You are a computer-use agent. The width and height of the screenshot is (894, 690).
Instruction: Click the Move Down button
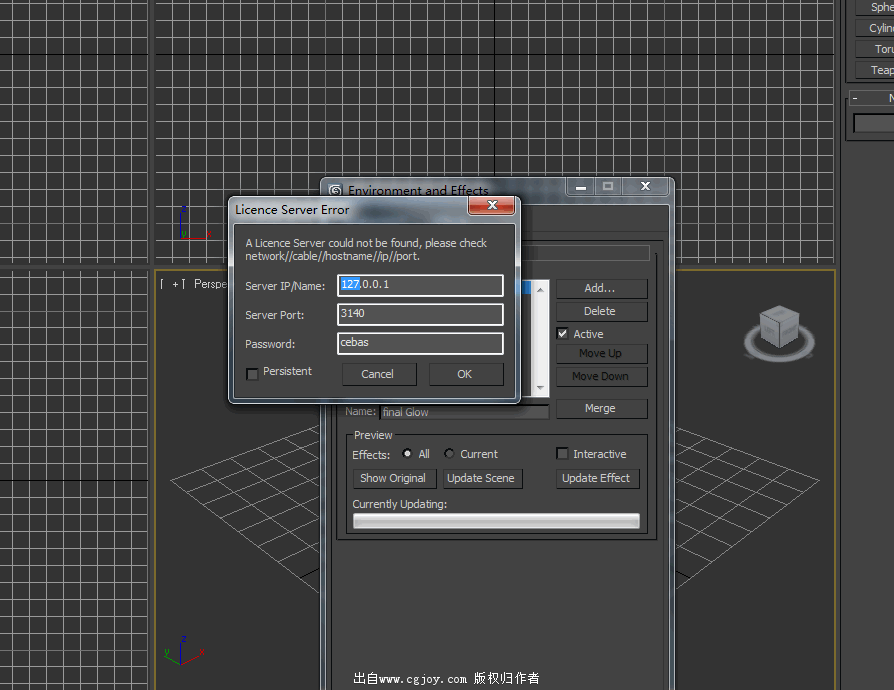pyautogui.click(x=602, y=376)
